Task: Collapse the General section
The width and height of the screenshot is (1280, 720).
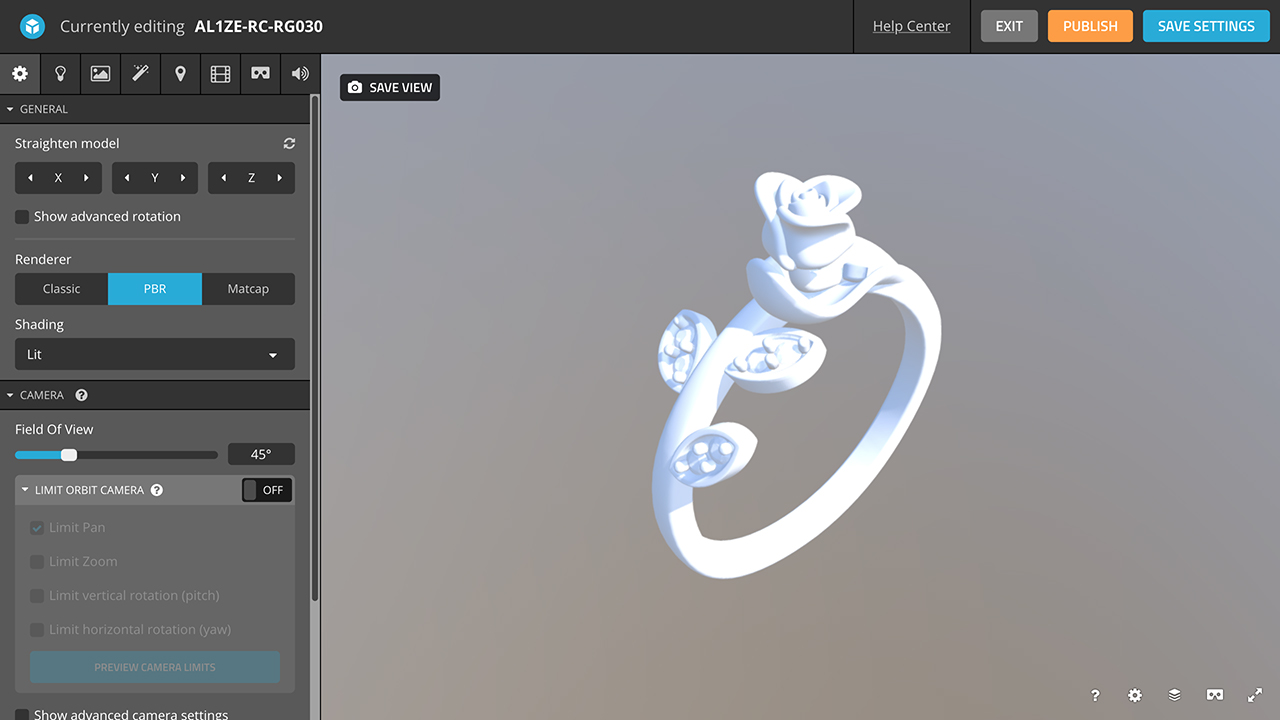Action: coord(43,109)
